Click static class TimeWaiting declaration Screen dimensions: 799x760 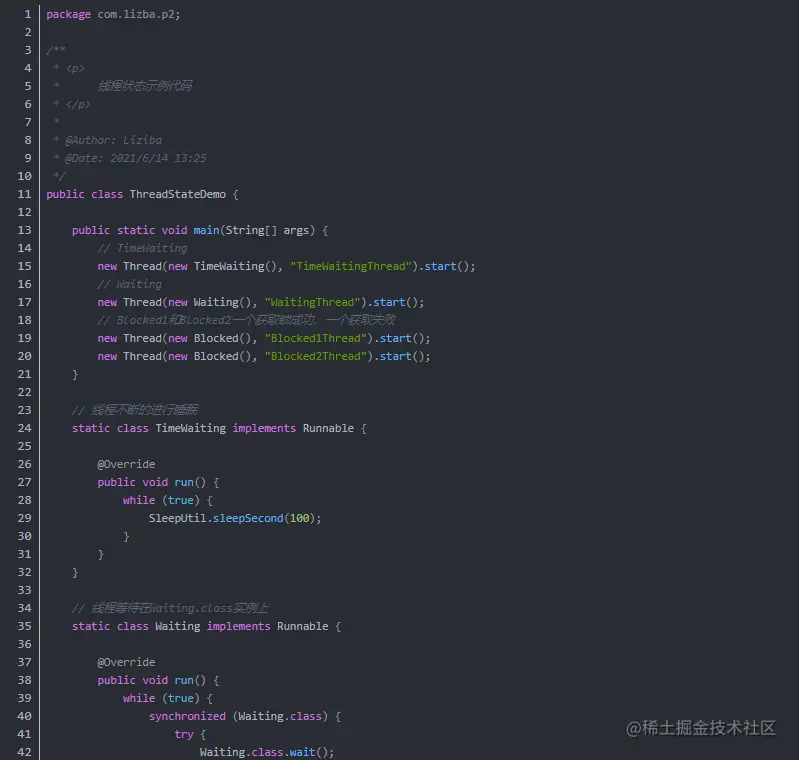pyautogui.click(x=219, y=428)
